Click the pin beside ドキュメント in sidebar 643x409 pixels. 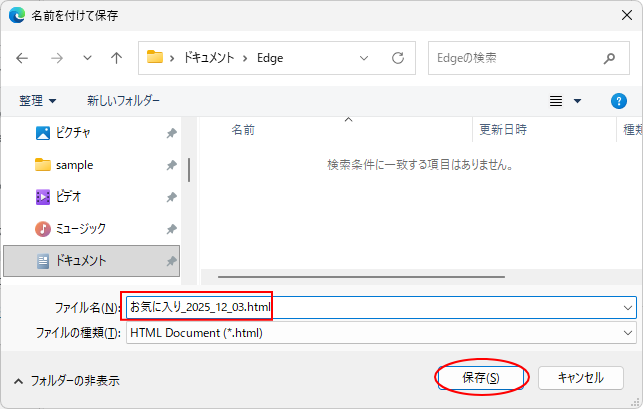coord(171,261)
